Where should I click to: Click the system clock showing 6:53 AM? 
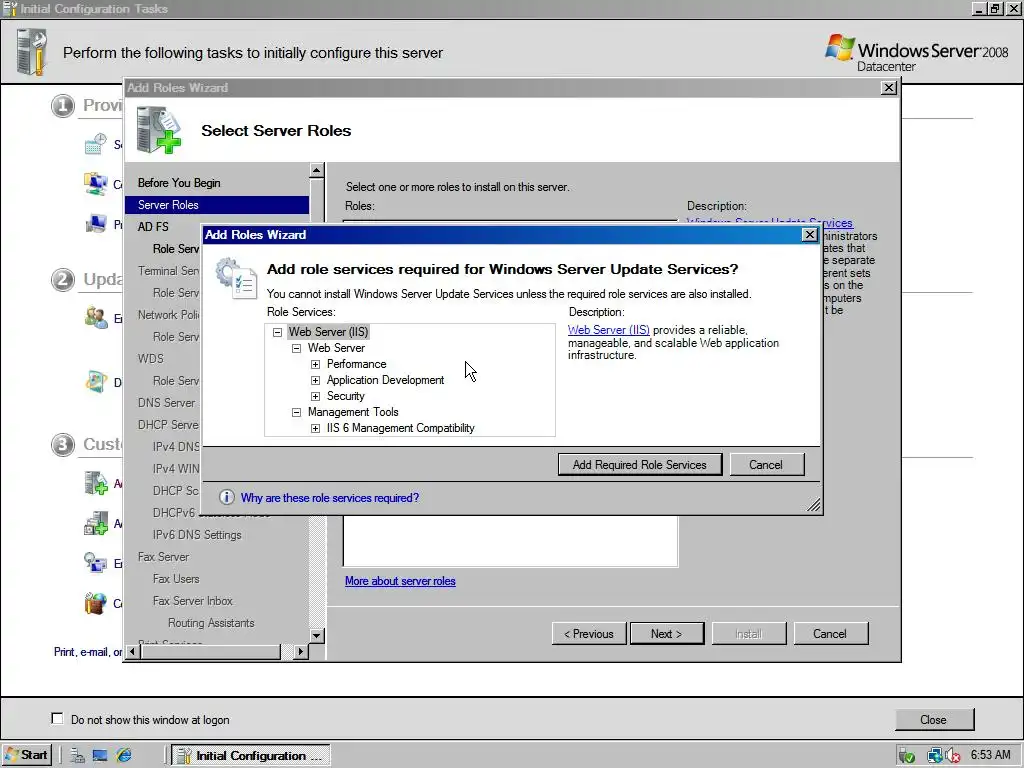point(990,755)
